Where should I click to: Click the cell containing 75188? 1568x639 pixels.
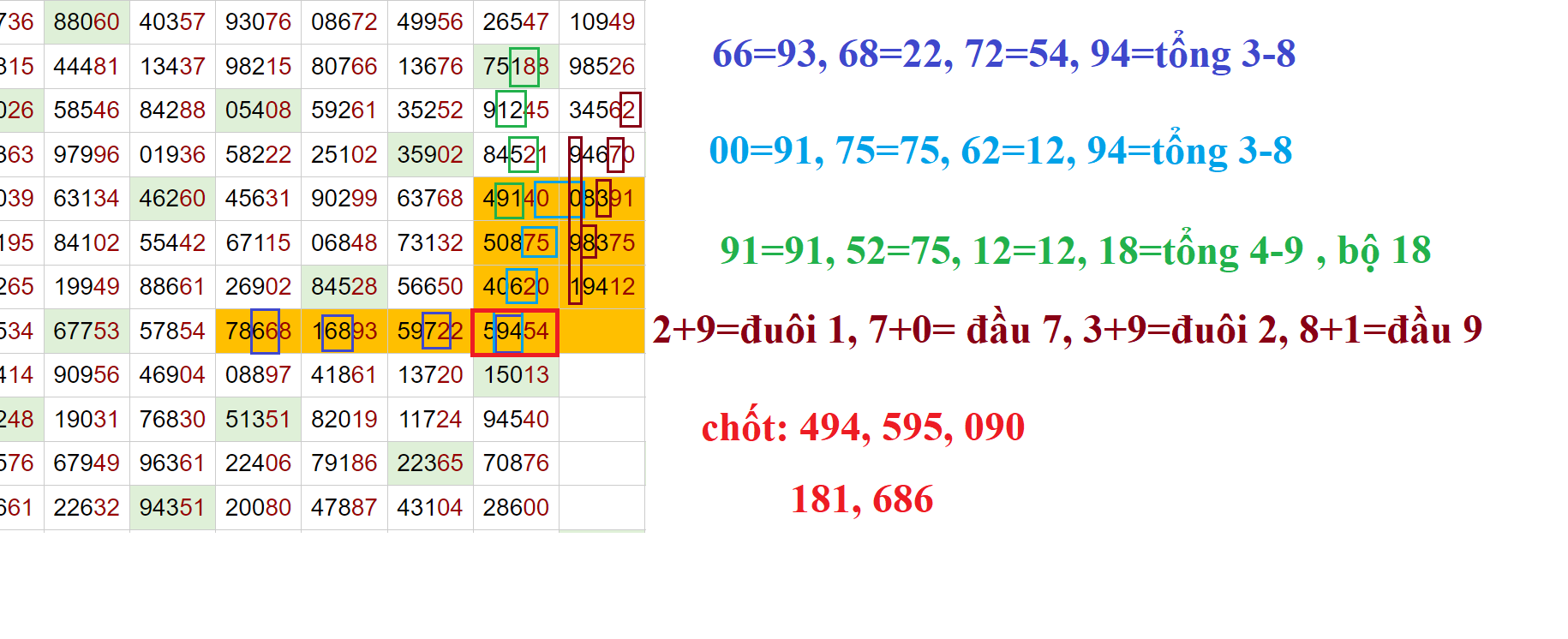click(515, 66)
